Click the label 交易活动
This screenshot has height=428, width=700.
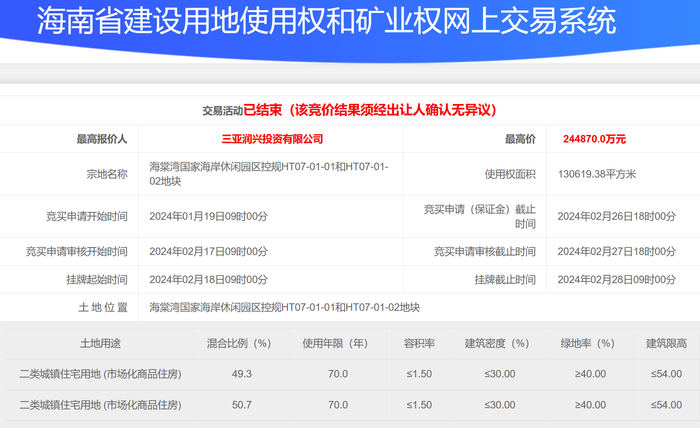[x=222, y=110]
